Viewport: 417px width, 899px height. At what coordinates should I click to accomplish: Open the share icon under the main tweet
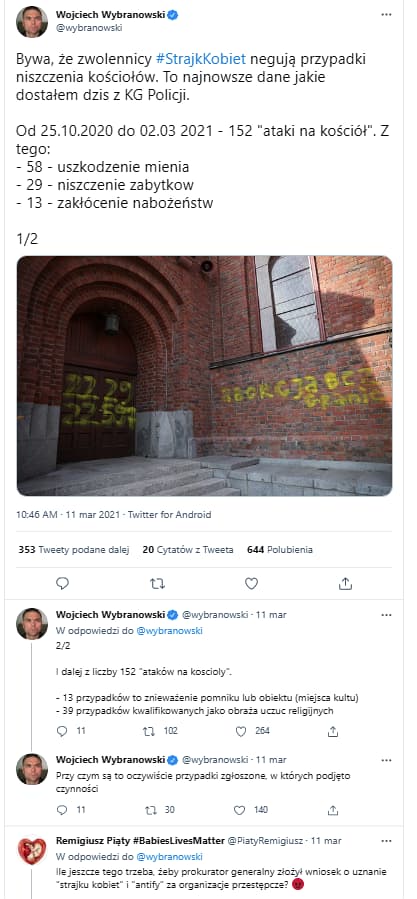345,584
